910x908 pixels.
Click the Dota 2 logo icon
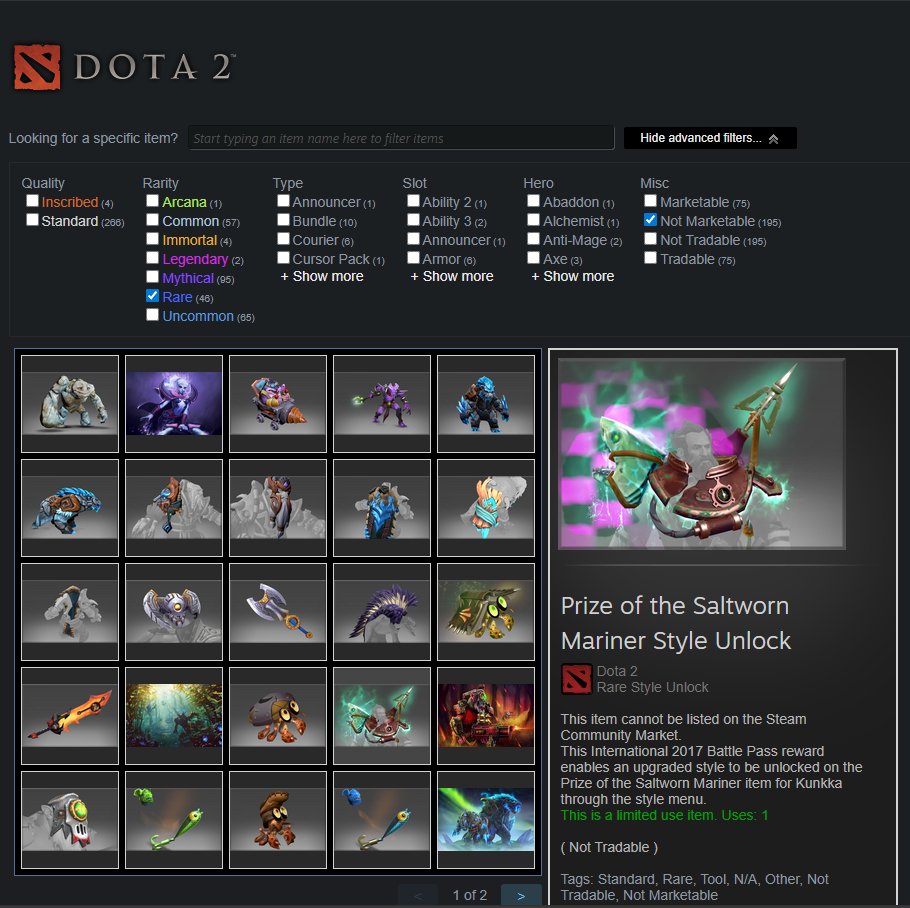click(37, 67)
